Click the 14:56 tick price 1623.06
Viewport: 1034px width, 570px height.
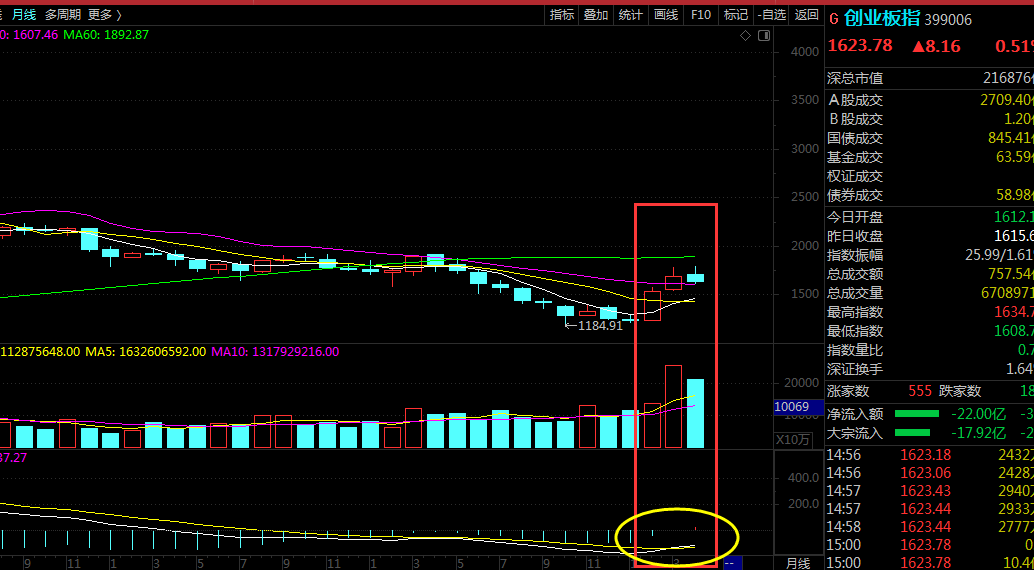tap(925, 472)
